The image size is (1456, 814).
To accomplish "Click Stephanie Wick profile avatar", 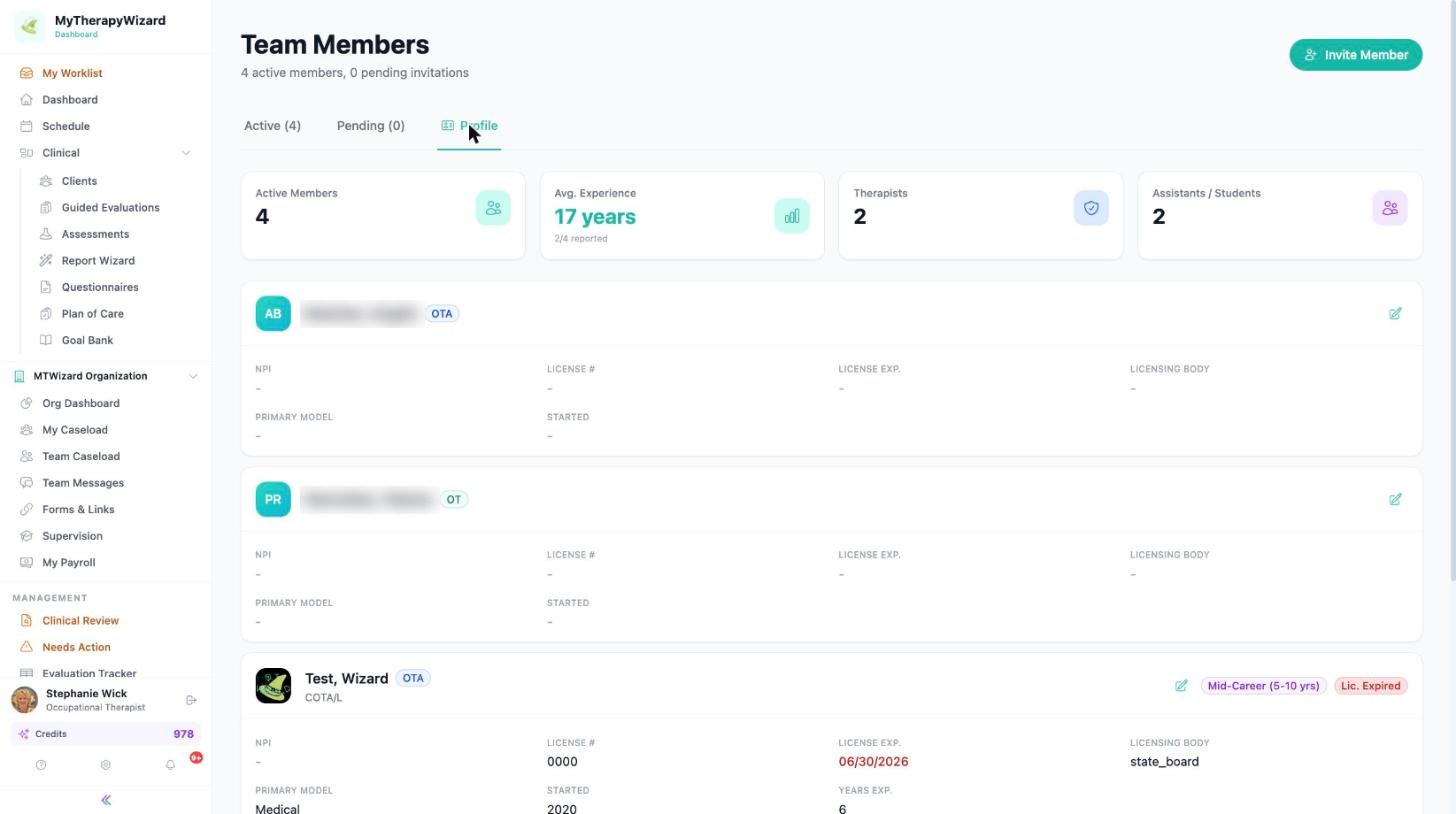I will (25, 700).
